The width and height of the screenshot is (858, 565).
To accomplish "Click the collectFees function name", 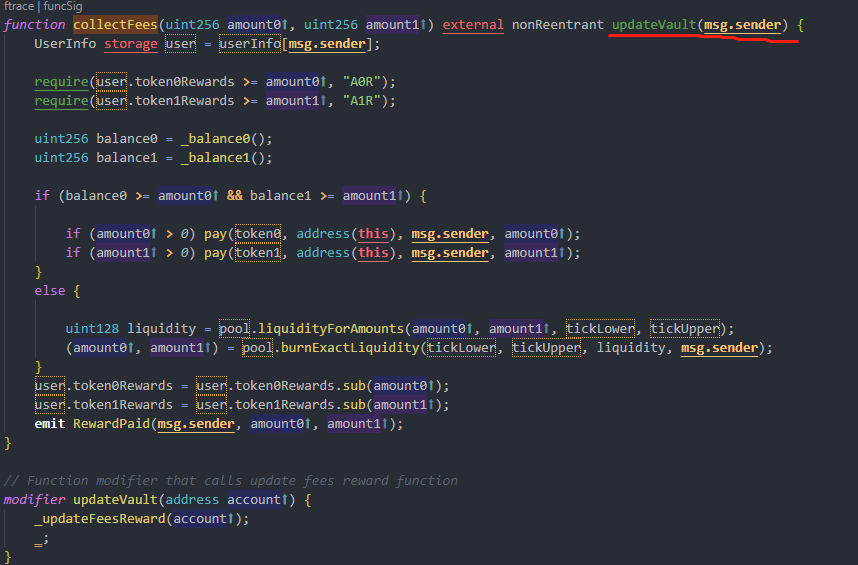I will click(x=115, y=25).
